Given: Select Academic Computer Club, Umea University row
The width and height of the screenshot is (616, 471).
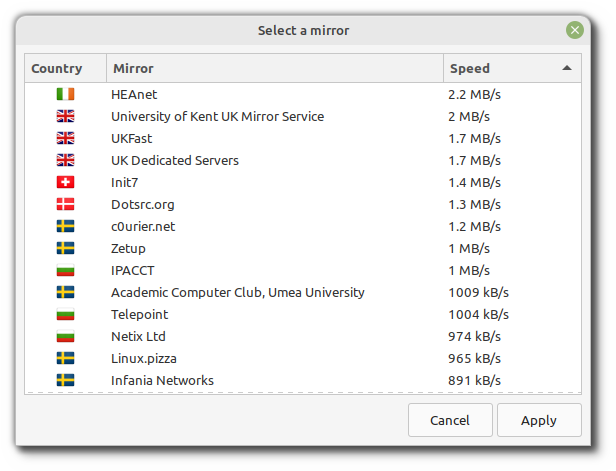Looking at the screenshot, I should coord(237,292).
